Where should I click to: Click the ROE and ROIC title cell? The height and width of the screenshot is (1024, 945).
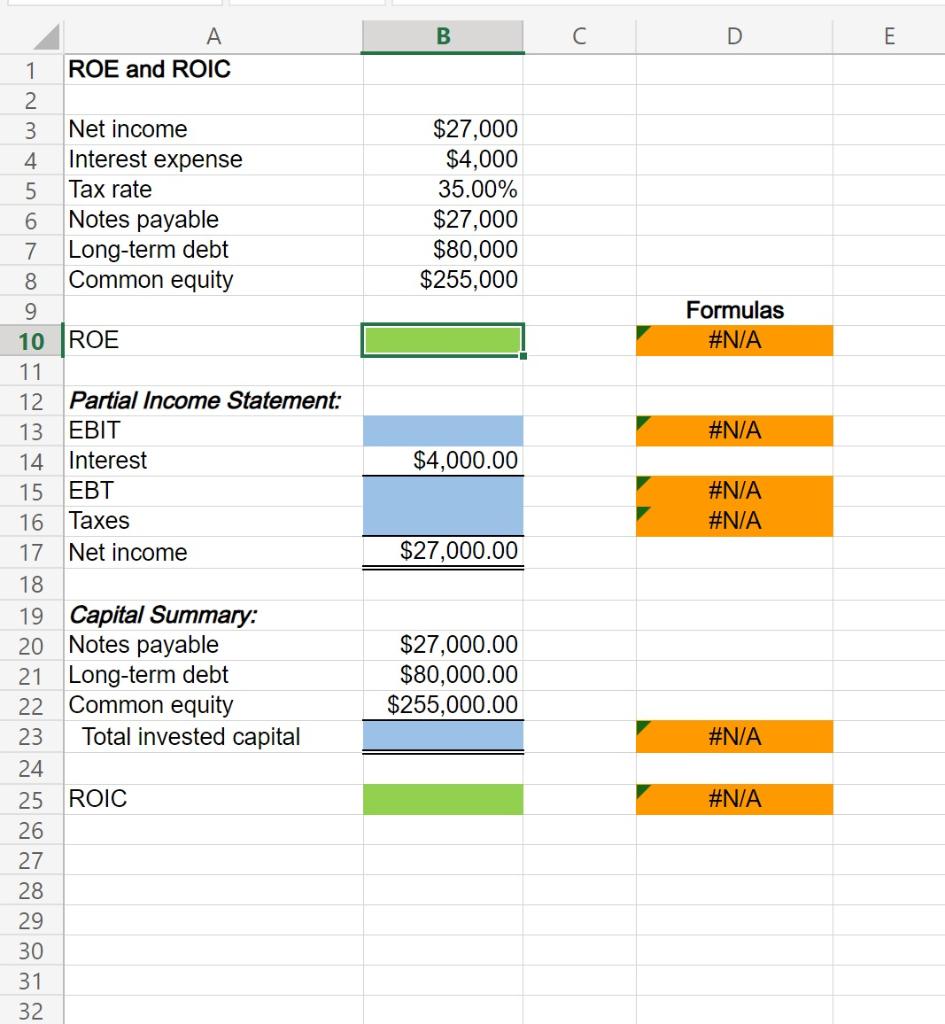pos(214,69)
